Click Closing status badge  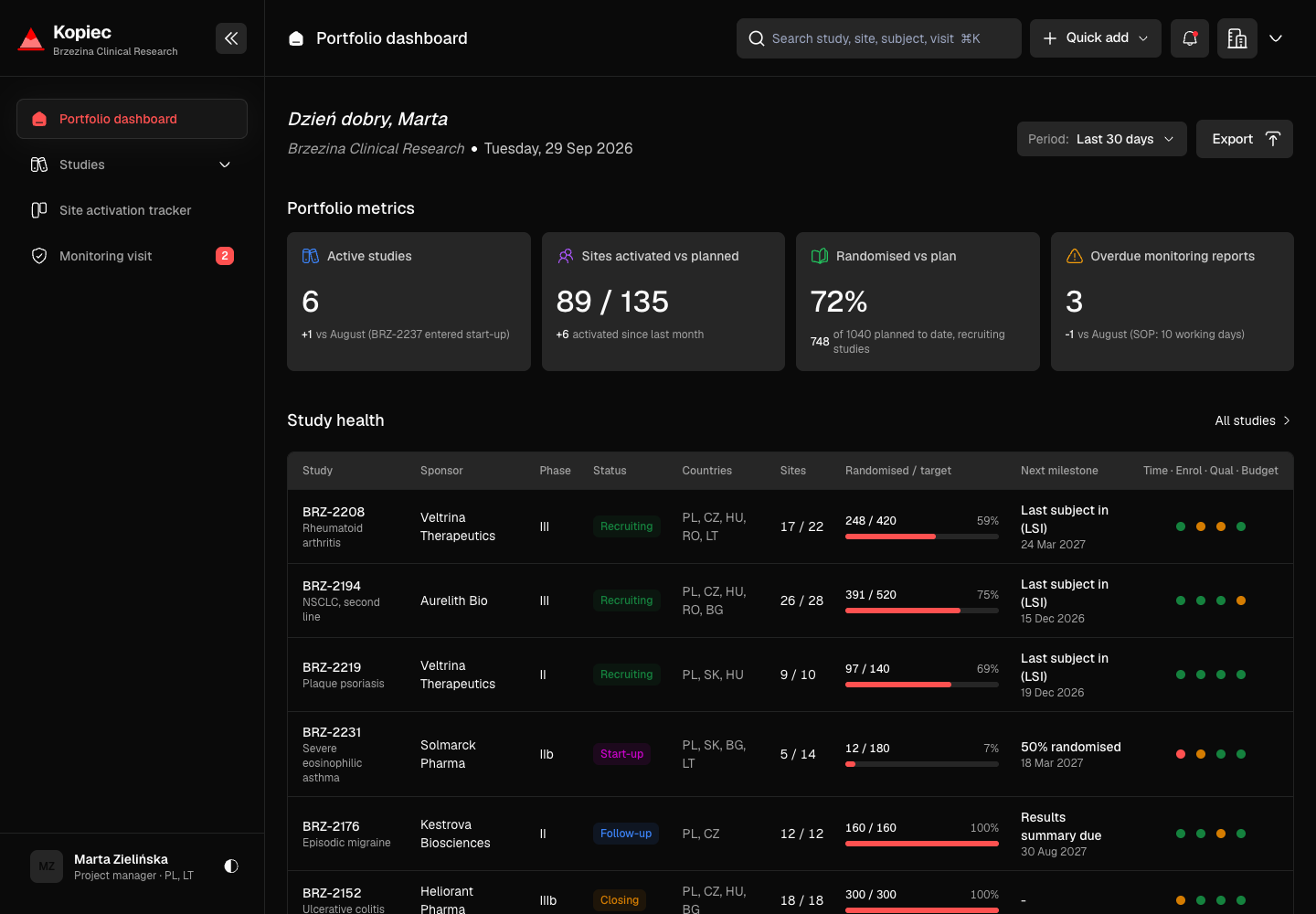620,900
